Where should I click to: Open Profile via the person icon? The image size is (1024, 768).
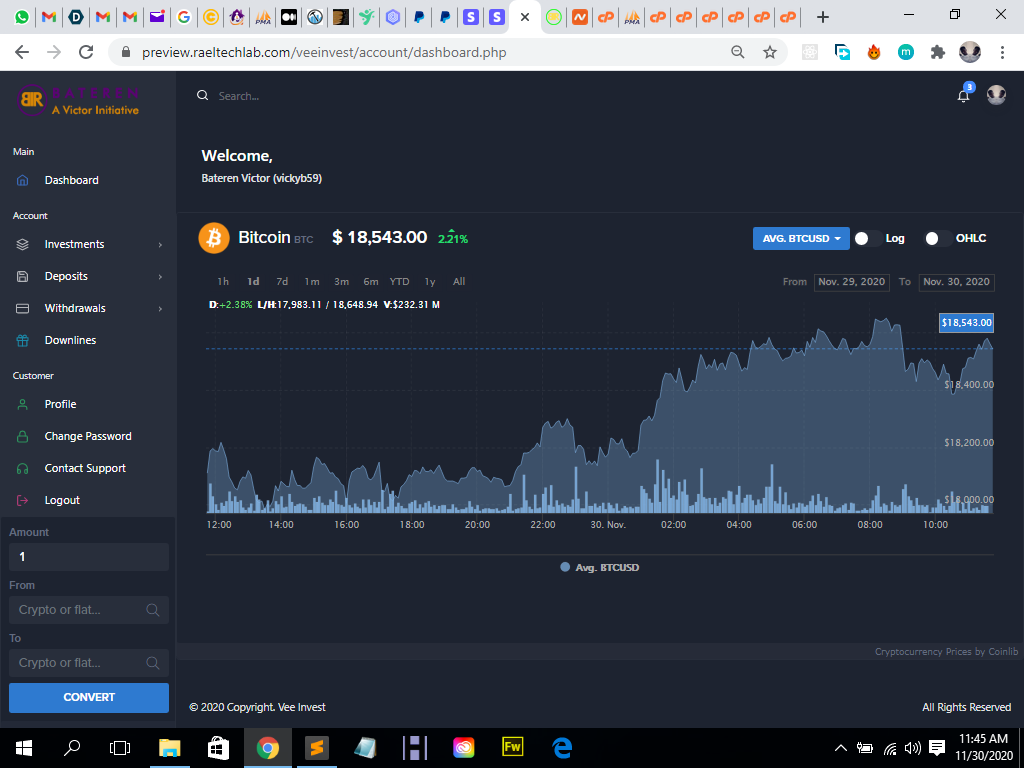coord(22,404)
